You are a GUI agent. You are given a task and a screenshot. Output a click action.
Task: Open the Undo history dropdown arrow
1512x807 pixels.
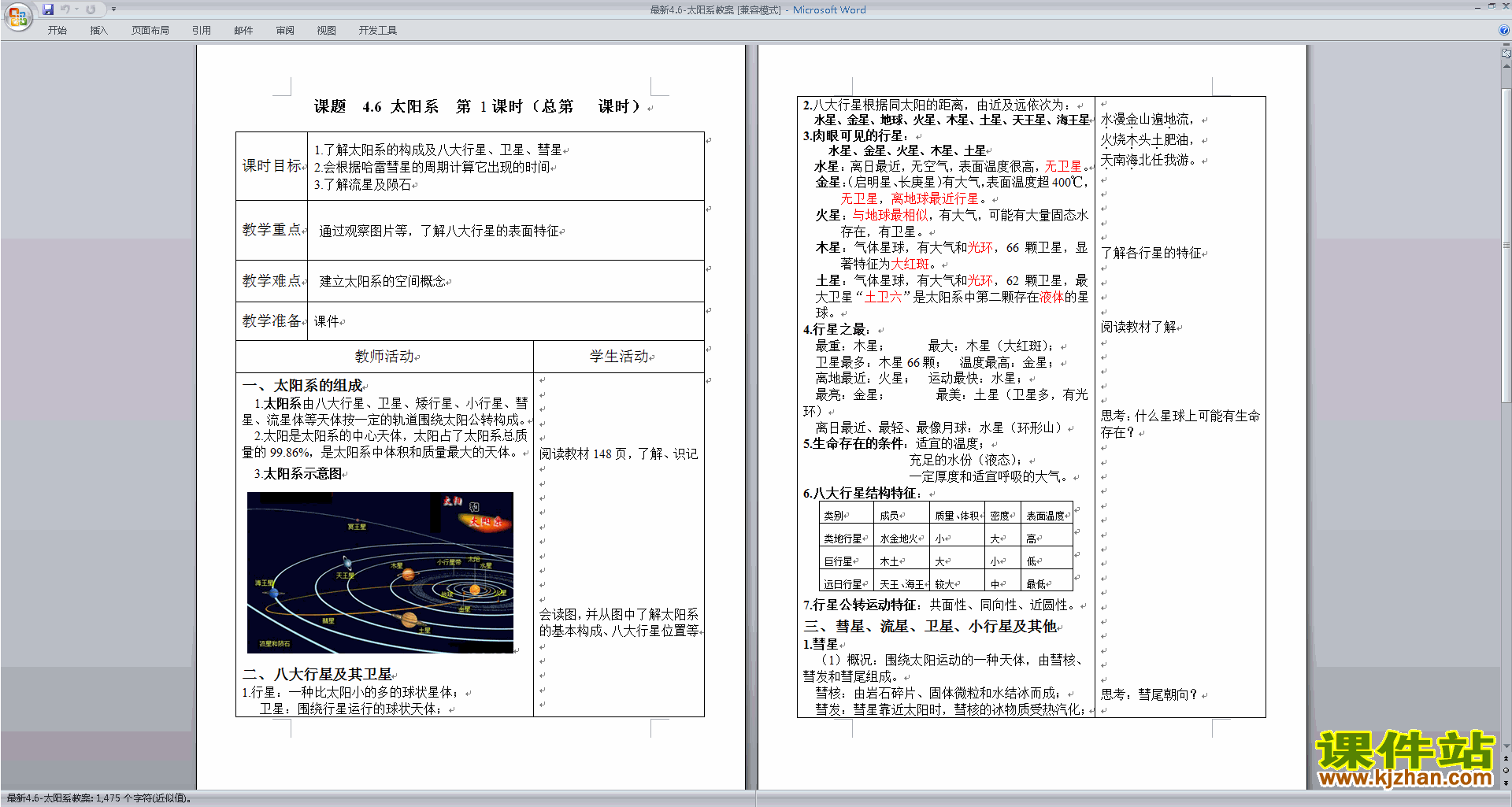click(76, 9)
